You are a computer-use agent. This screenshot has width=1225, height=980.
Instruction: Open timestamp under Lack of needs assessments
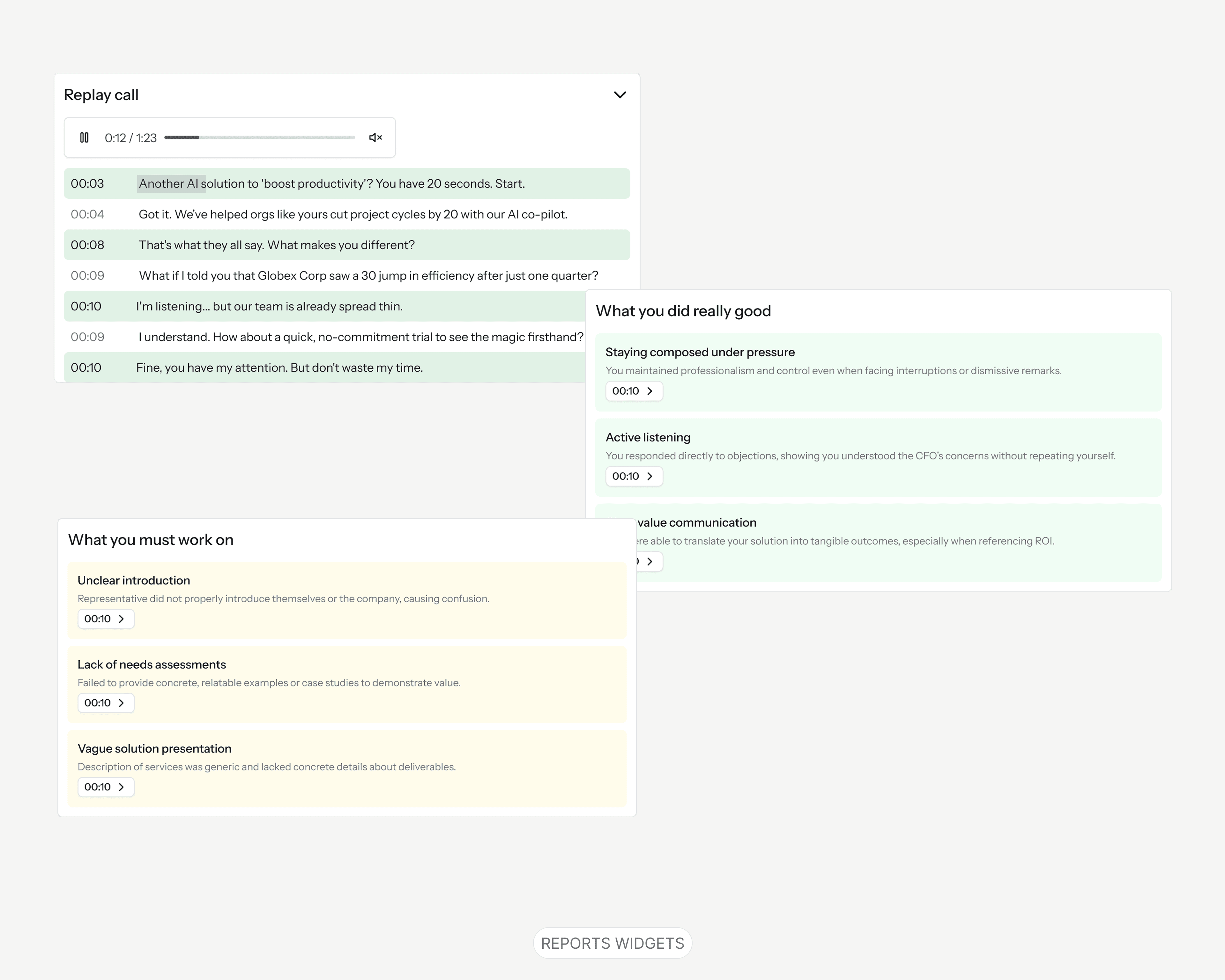(x=106, y=703)
